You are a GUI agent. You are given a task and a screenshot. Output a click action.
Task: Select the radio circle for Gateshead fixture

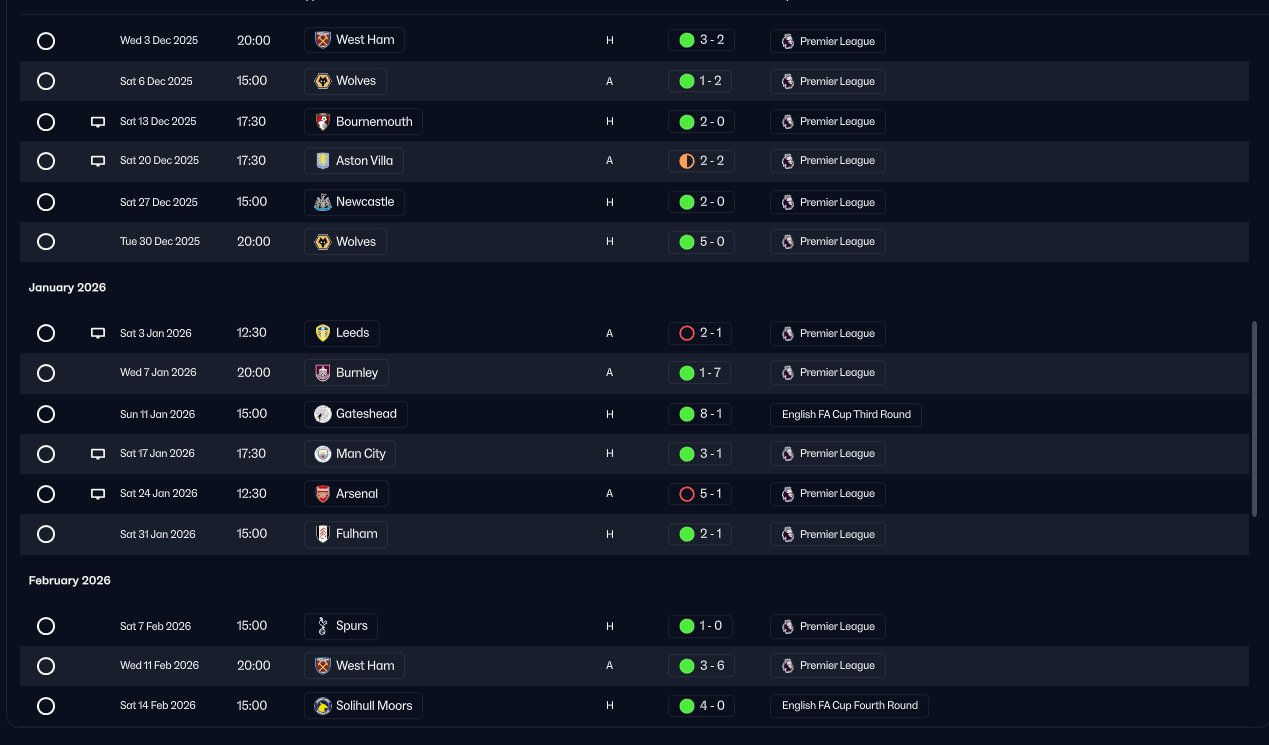46,414
